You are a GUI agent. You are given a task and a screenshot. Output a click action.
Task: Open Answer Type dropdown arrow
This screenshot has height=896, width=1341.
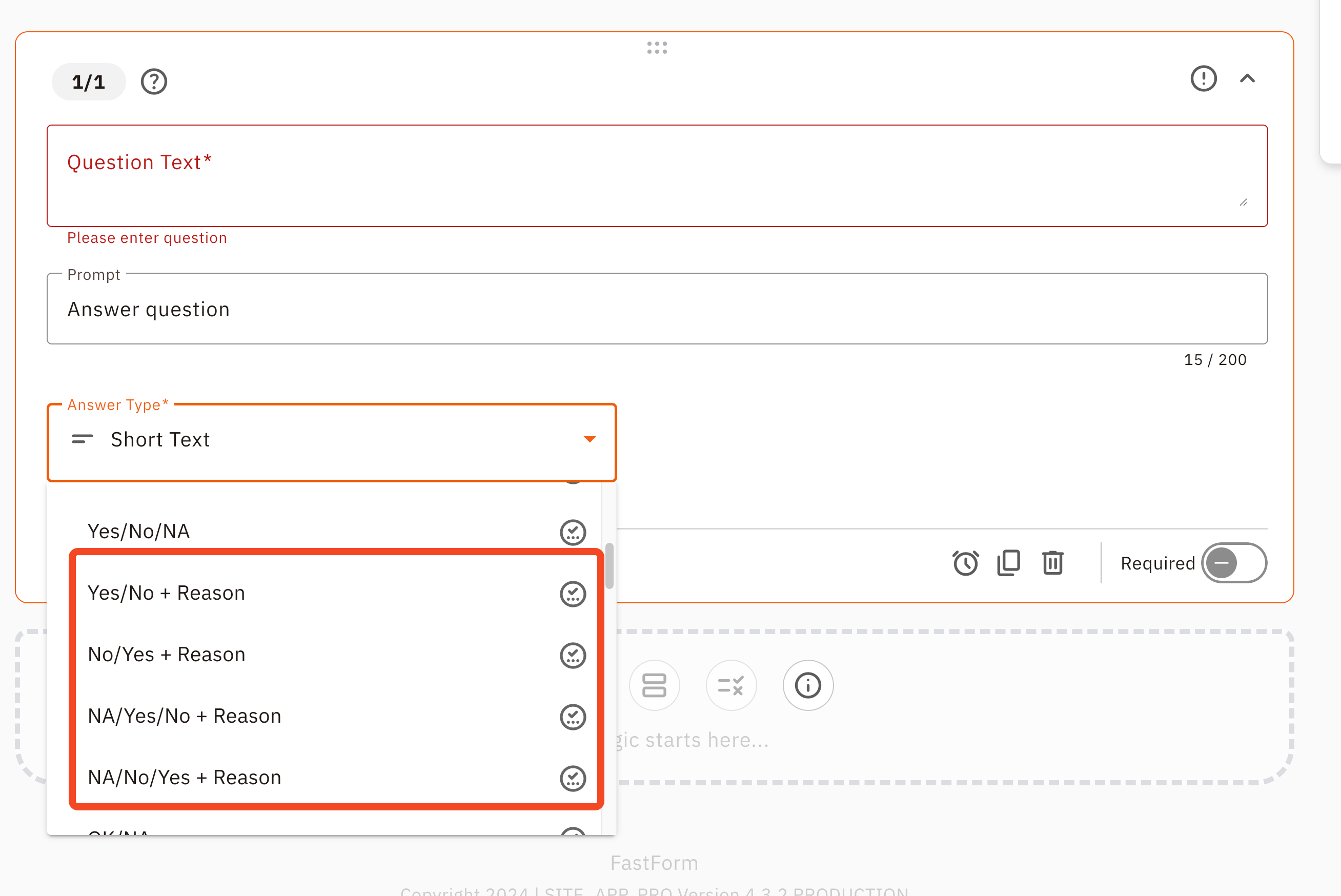click(x=590, y=439)
